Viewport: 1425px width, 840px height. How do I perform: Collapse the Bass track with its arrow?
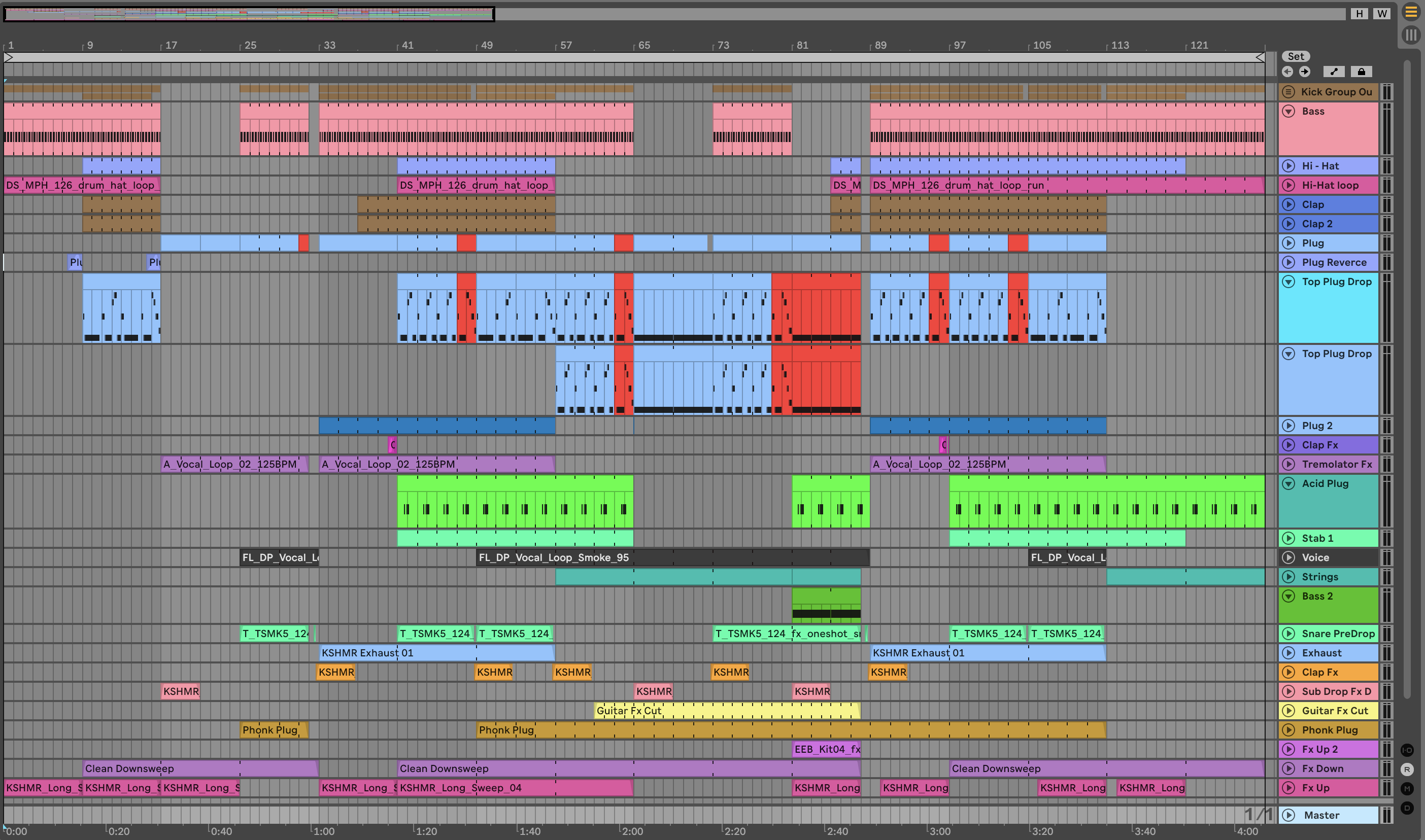(x=1288, y=112)
